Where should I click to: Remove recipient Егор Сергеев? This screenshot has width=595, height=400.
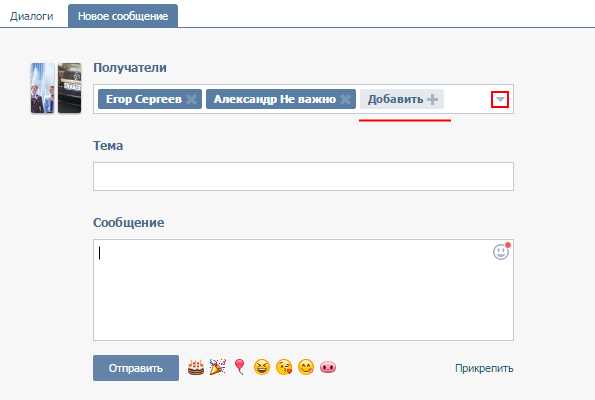[x=192, y=99]
